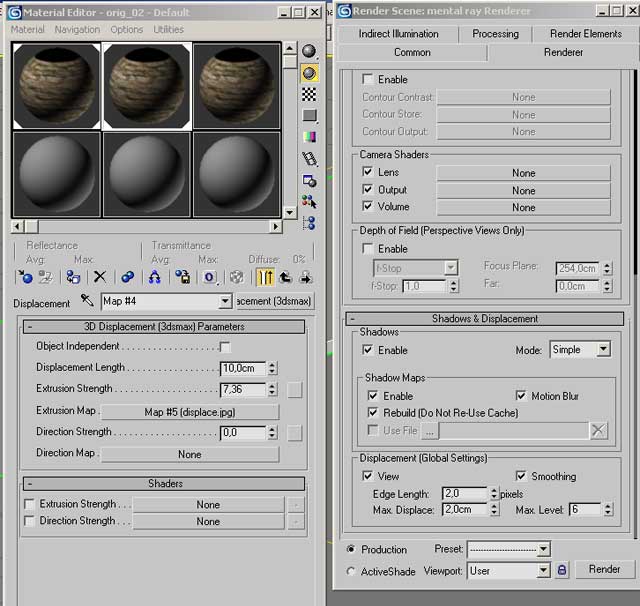Open the Preset dropdown
This screenshot has height=606, width=640.
543,549
